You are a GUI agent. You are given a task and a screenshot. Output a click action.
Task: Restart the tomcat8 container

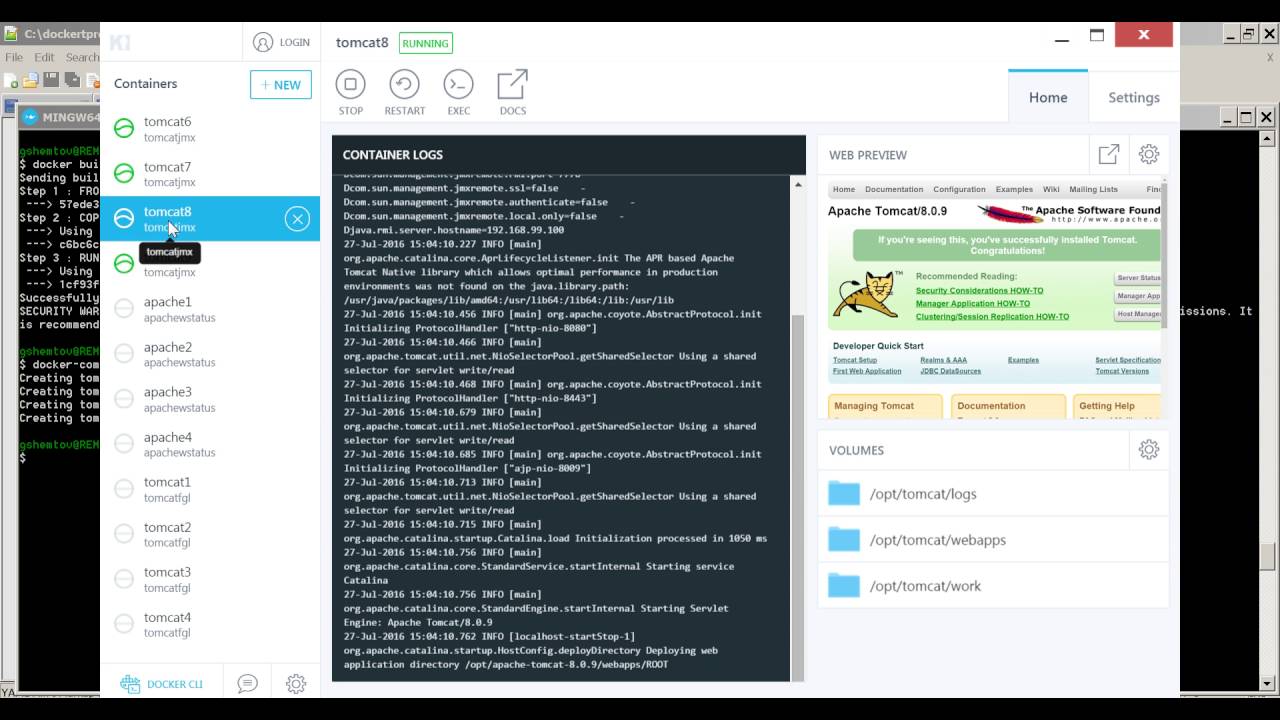(x=404, y=92)
